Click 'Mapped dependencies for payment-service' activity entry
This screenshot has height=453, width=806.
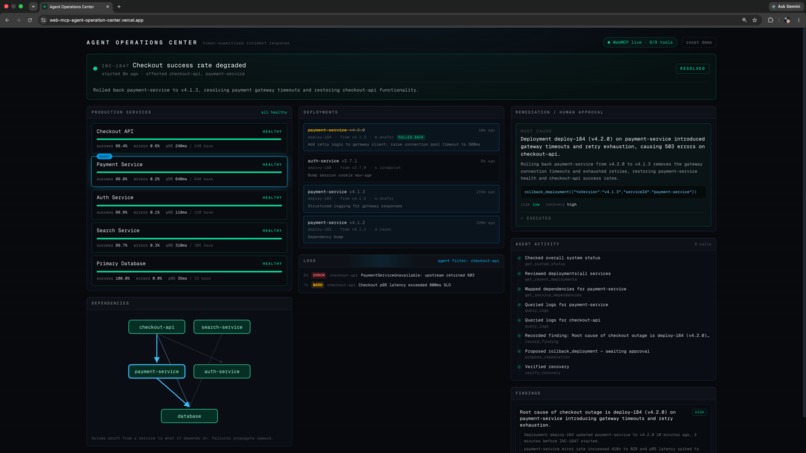click(576, 289)
